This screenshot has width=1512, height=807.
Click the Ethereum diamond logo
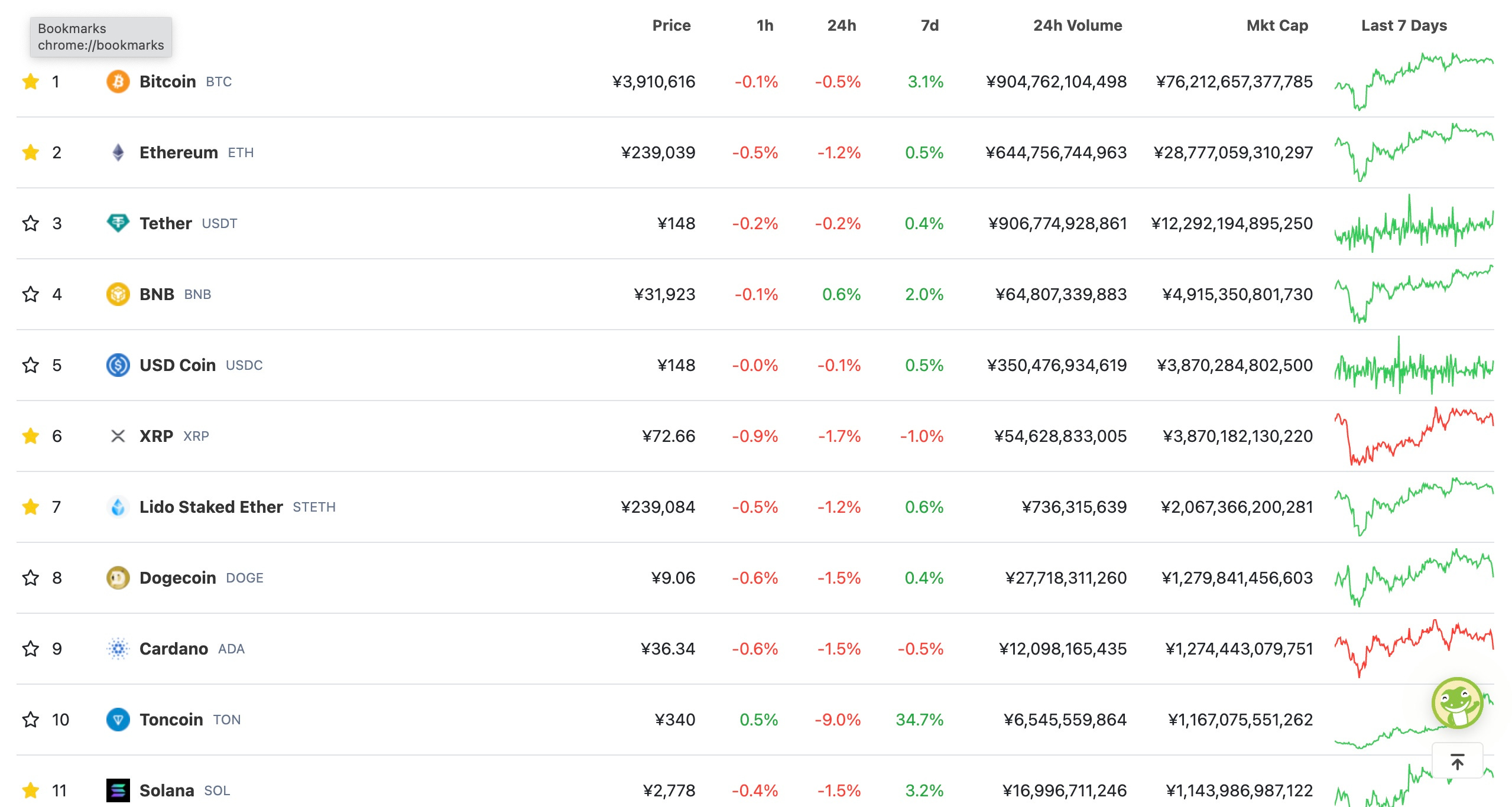click(x=118, y=152)
